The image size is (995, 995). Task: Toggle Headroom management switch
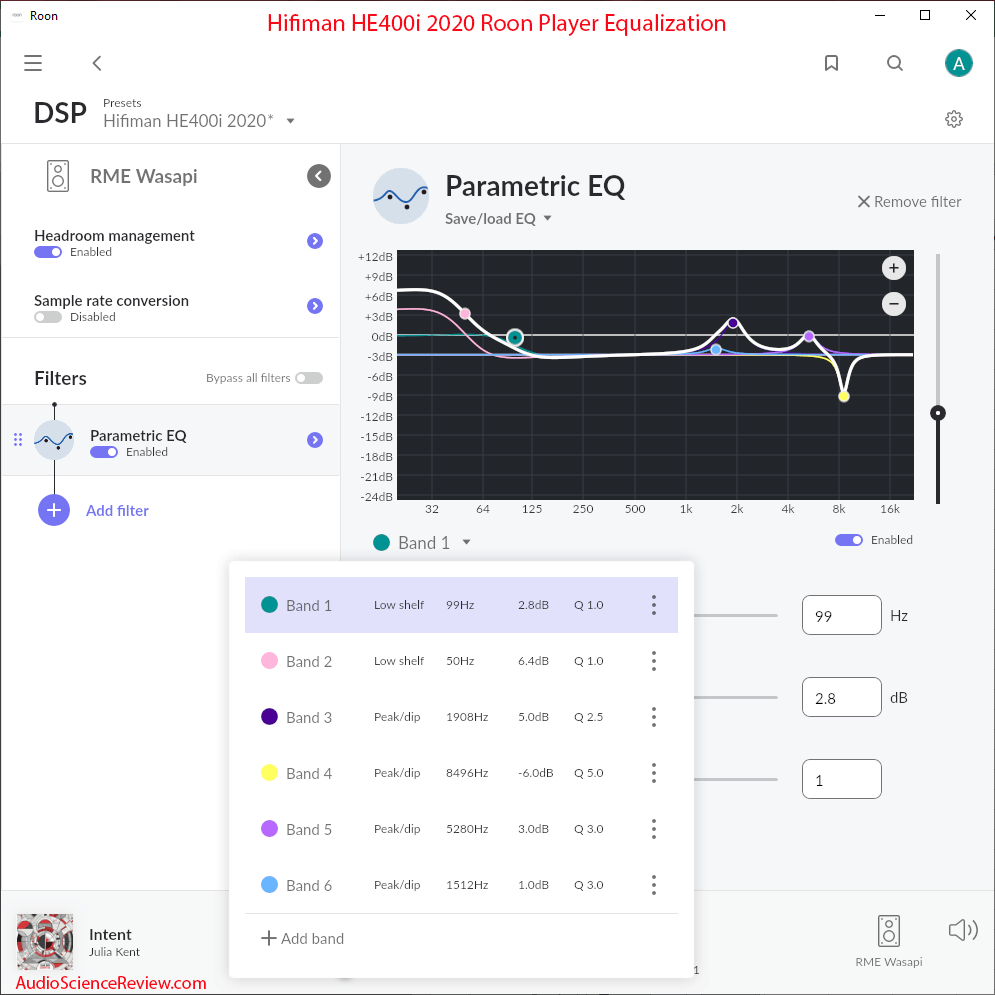(48, 253)
